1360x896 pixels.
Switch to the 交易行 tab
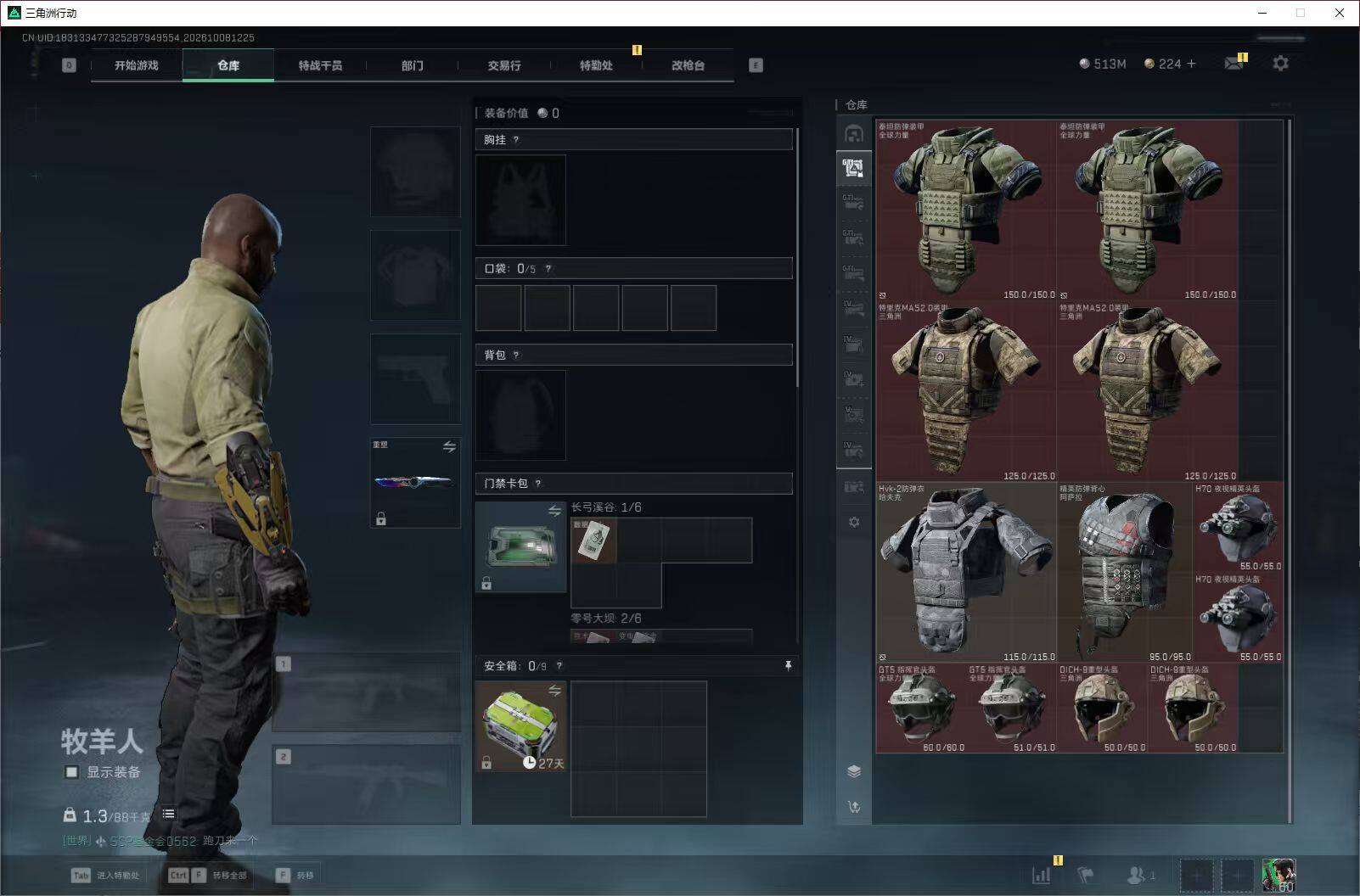(x=504, y=65)
